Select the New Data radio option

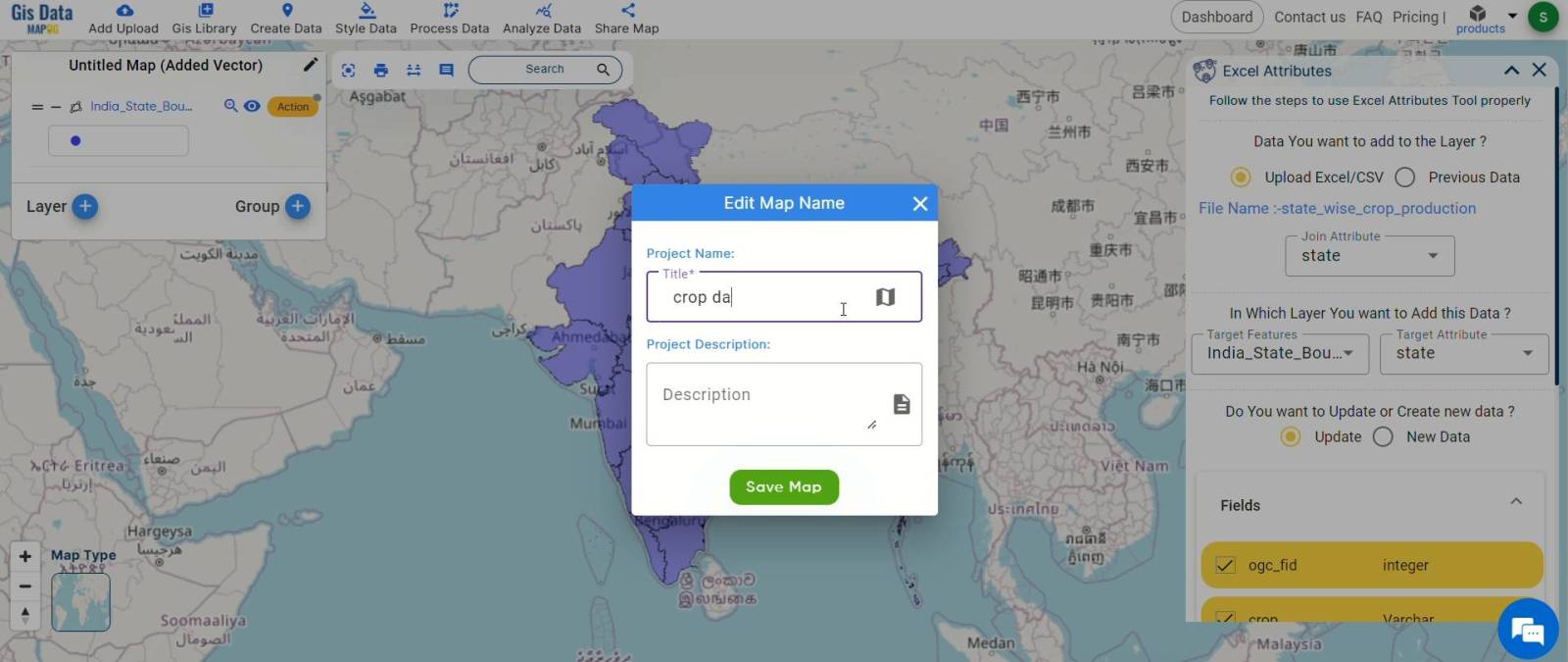click(1383, 436)
